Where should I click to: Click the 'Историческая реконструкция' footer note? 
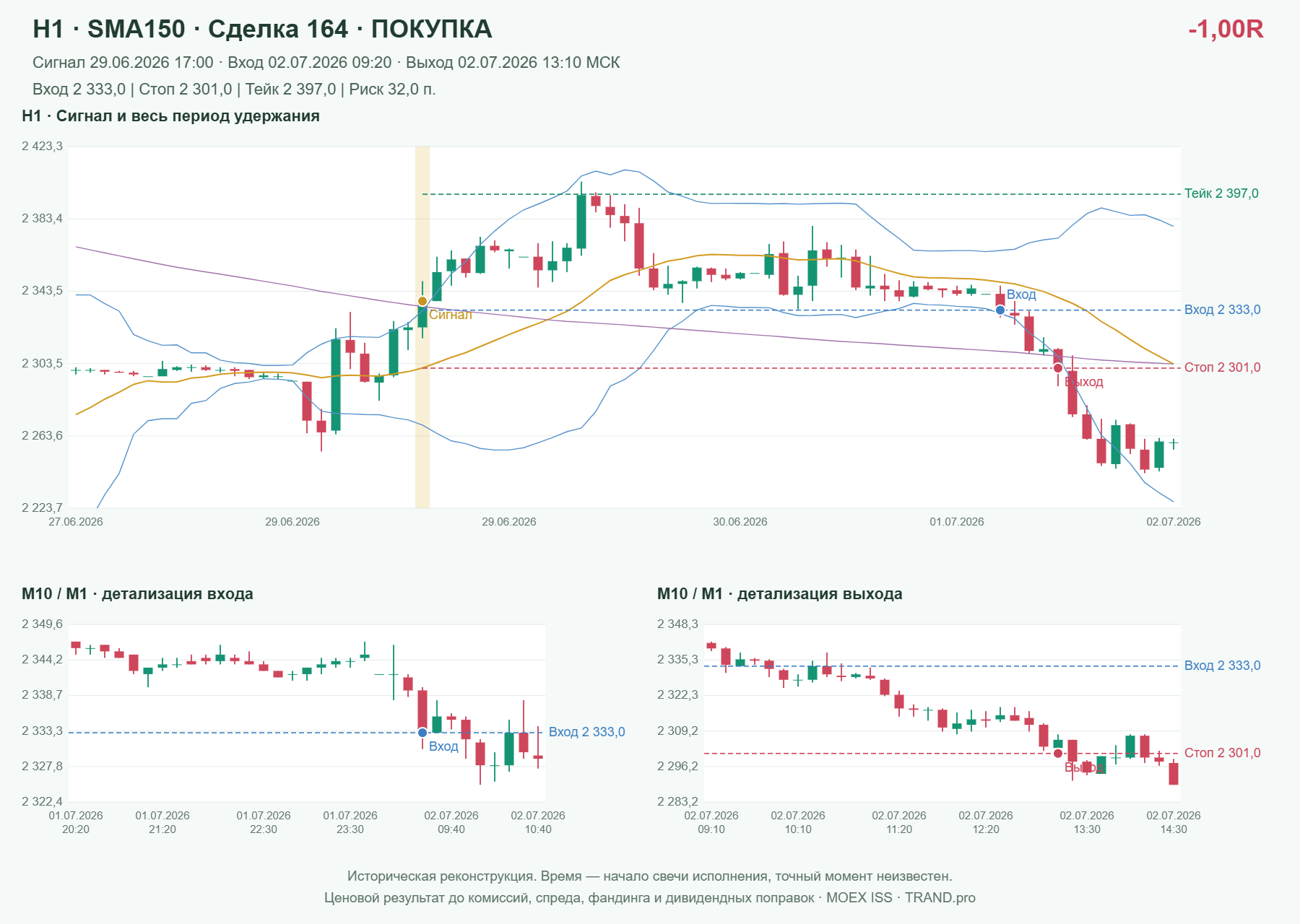(x=650, y=876)
